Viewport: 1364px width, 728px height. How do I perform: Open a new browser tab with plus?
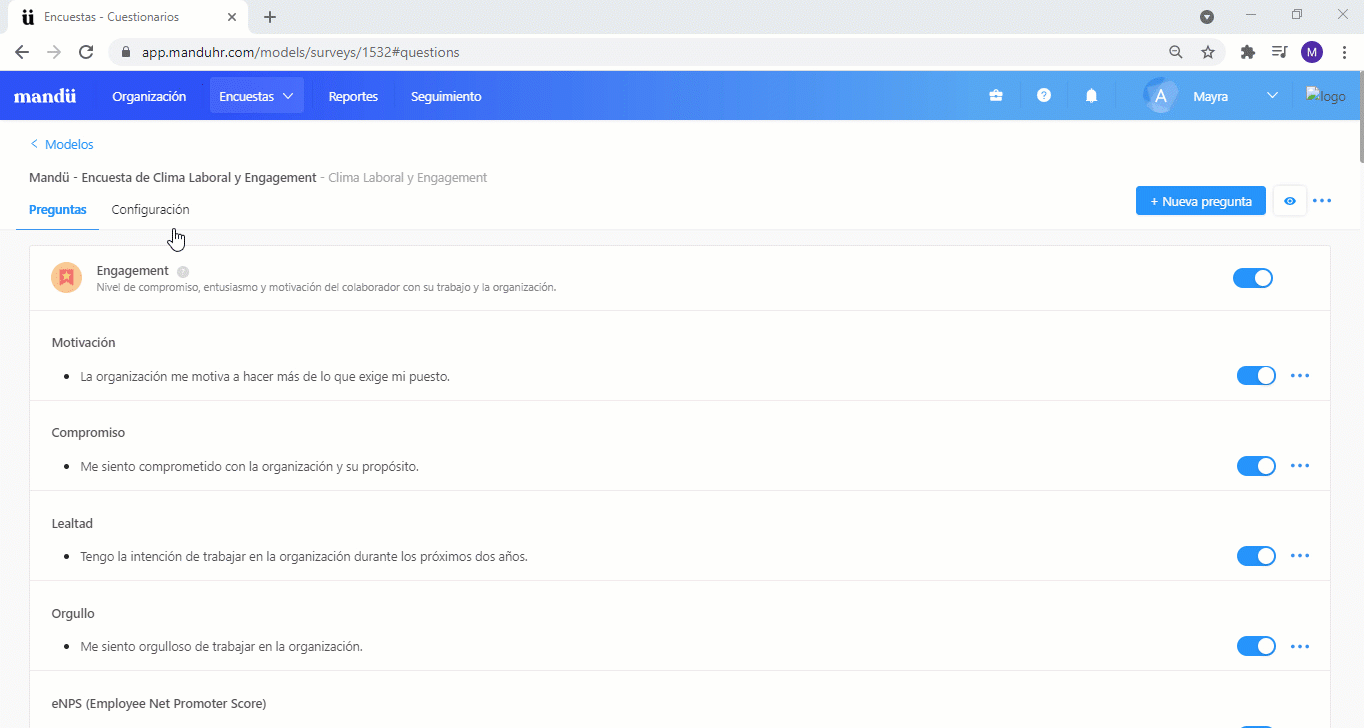pyautogui.click(x=270, y=17)
